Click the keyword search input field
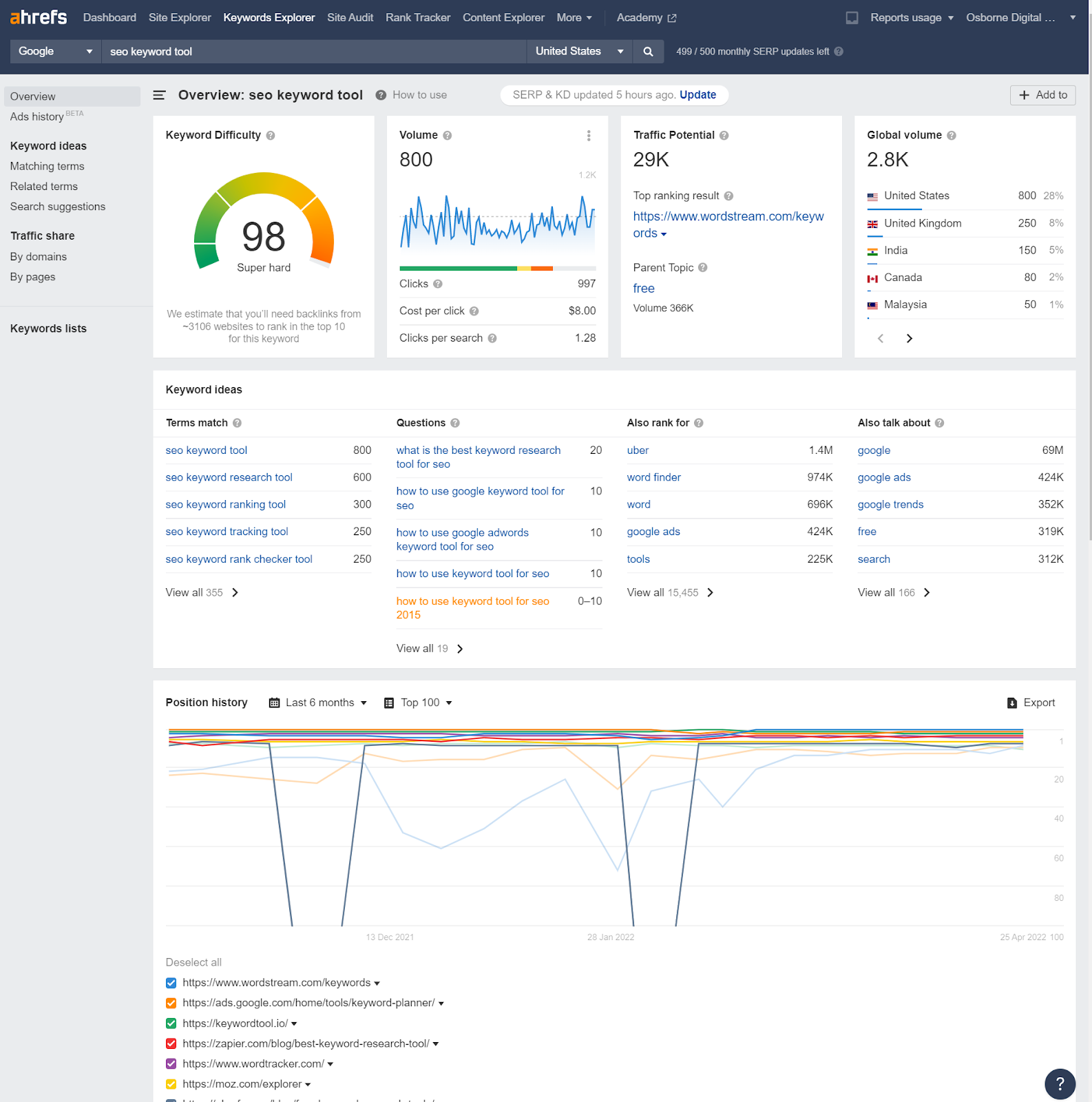 [x=313, y=52]
